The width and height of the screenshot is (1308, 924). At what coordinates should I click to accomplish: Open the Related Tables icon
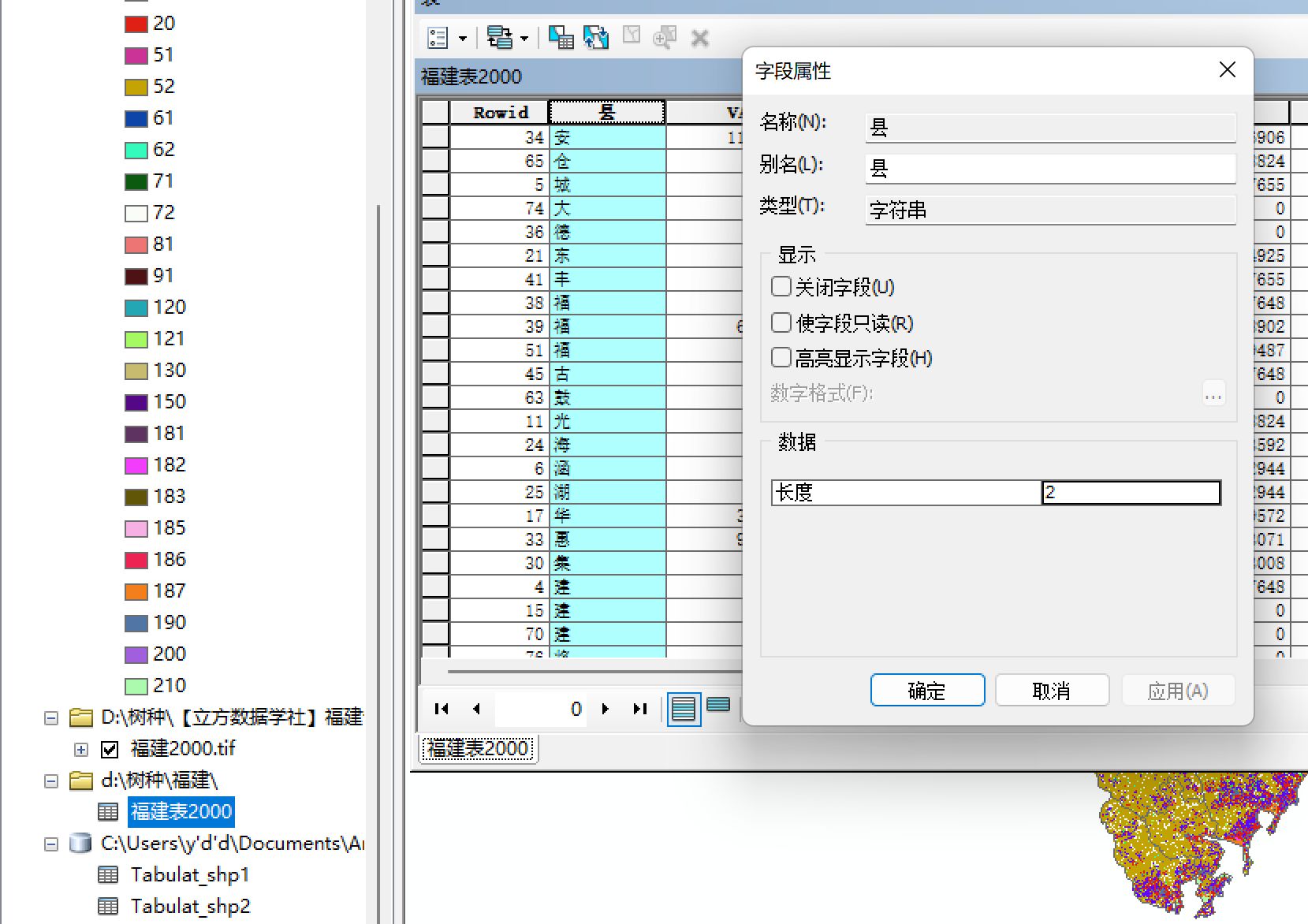pos(499,37)
